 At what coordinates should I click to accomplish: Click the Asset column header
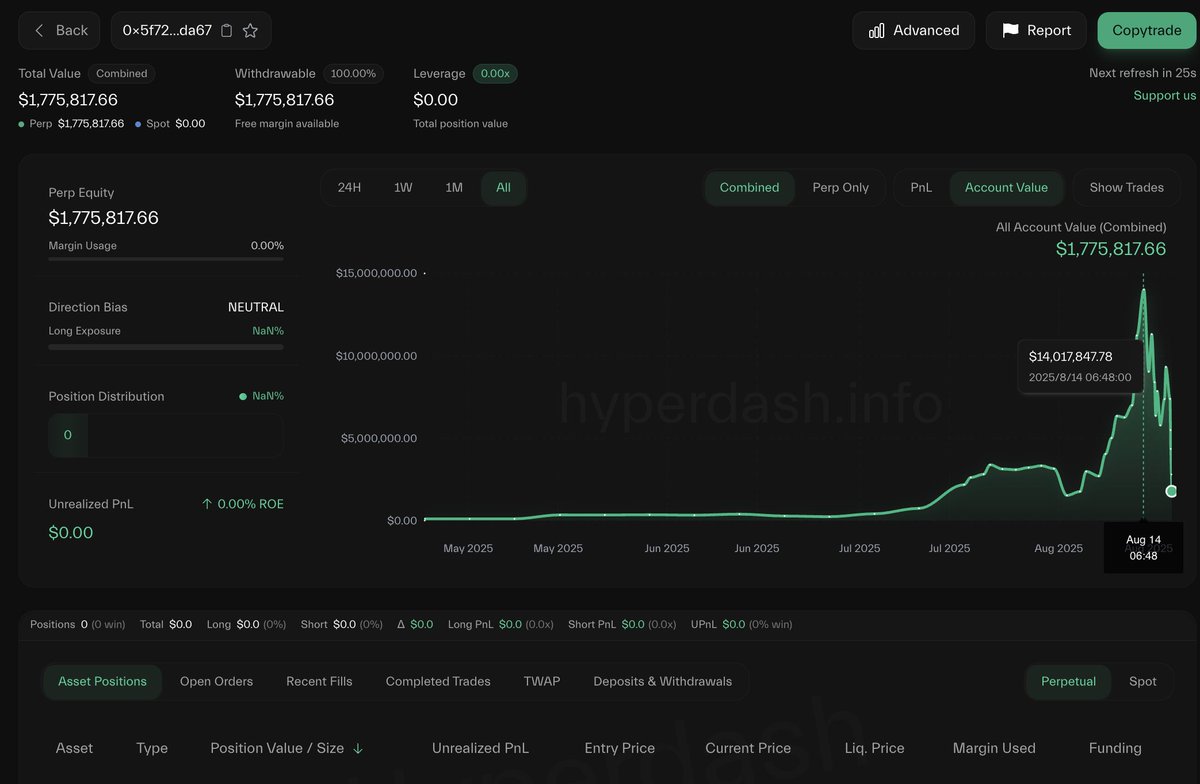(74, 748)
